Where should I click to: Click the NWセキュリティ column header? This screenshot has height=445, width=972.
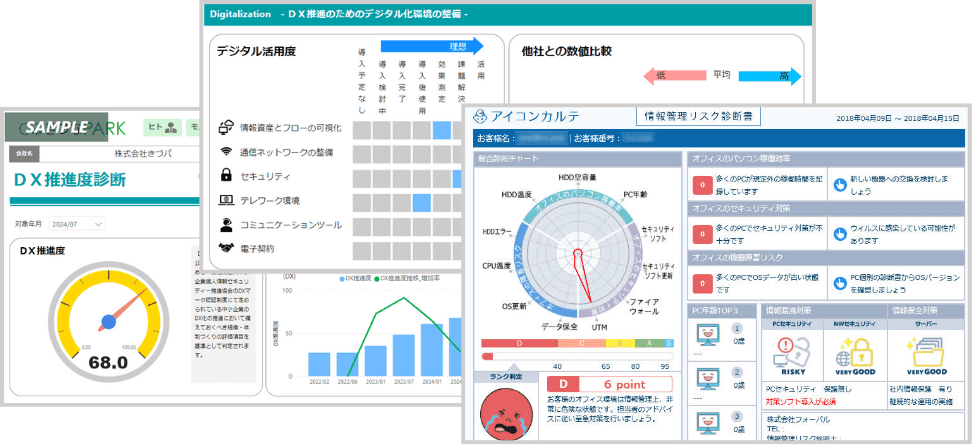[855, 324]
